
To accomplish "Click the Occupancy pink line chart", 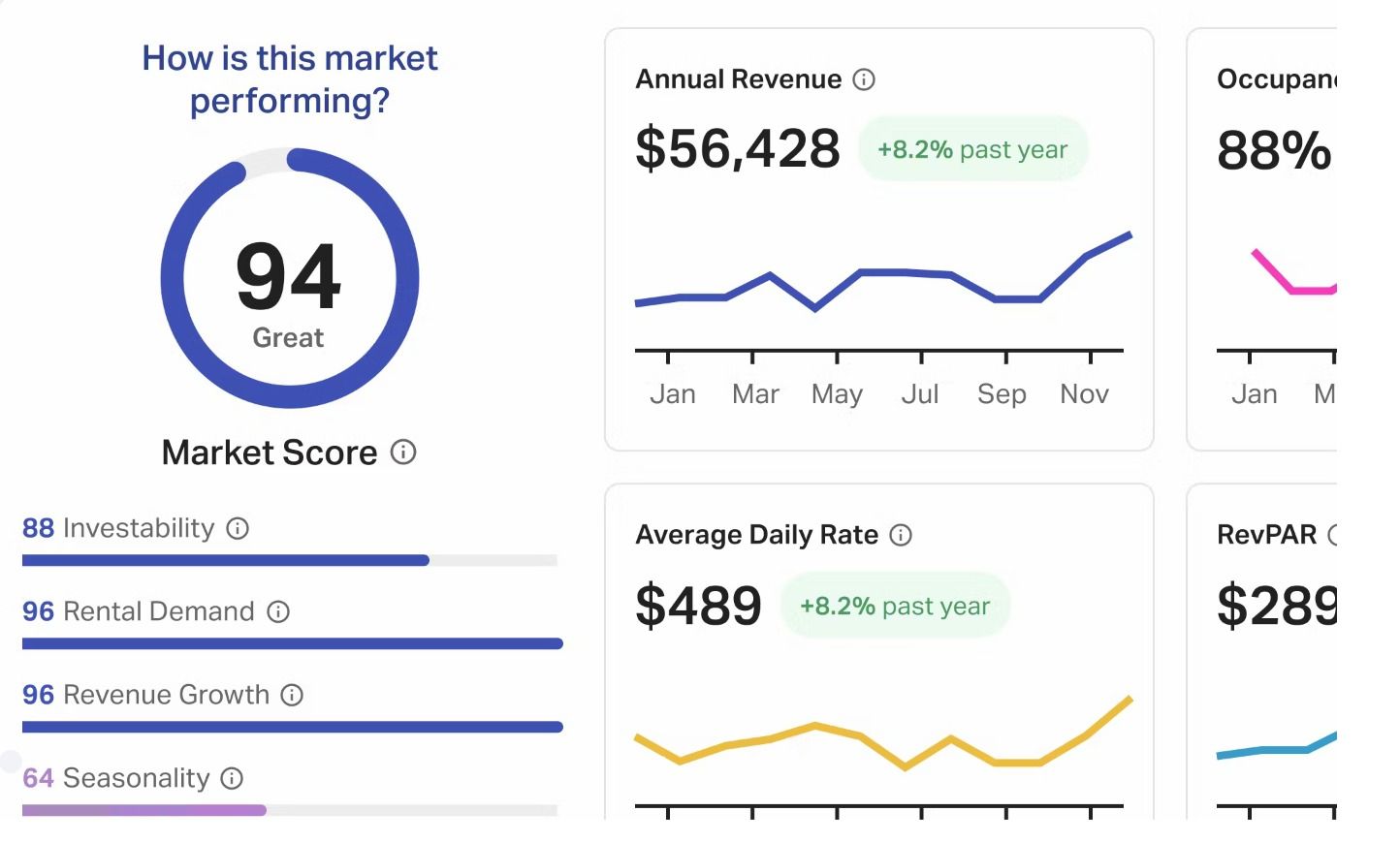I will click(x=1294, y=271).
